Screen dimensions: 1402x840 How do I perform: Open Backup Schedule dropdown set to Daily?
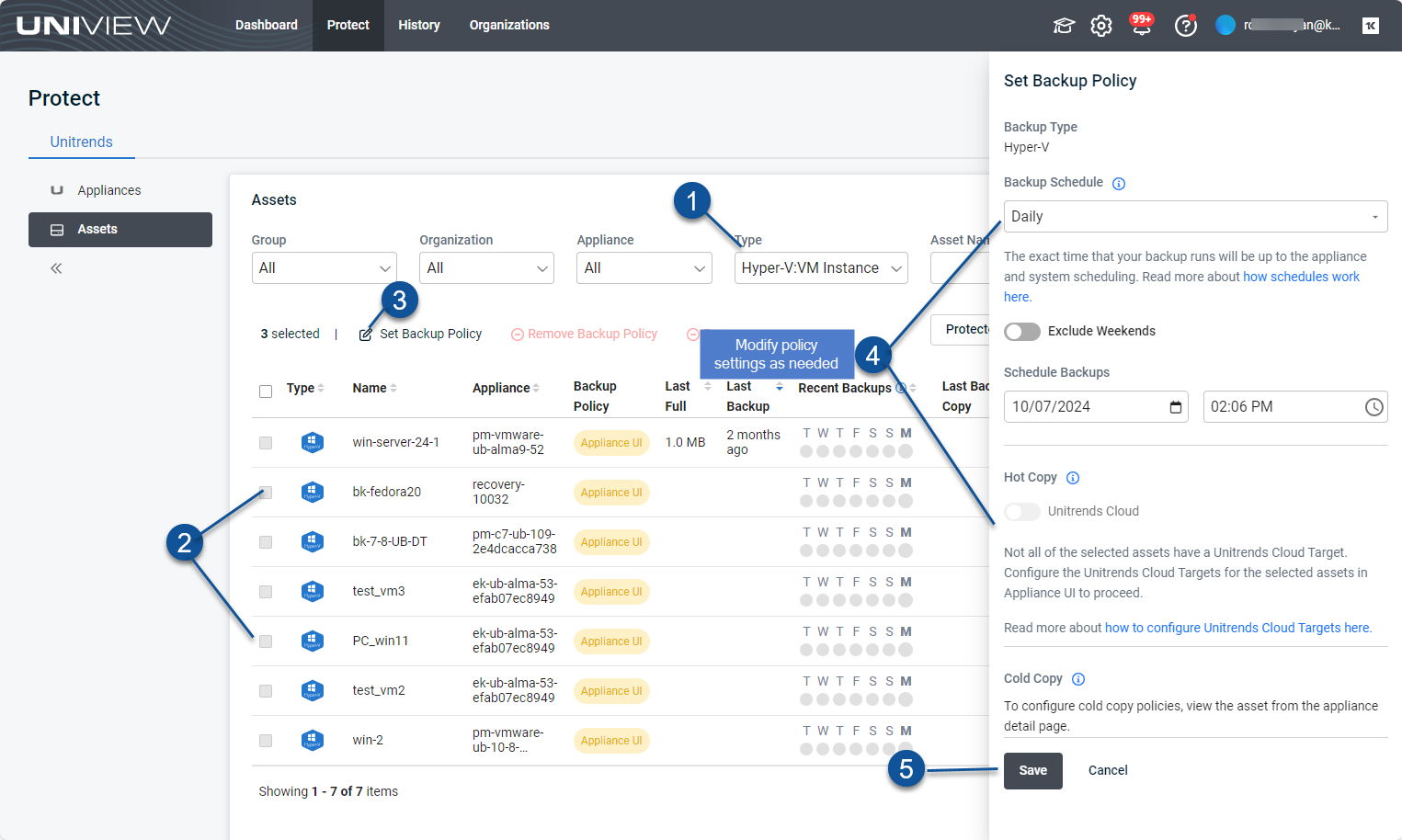pos(1195,217)
